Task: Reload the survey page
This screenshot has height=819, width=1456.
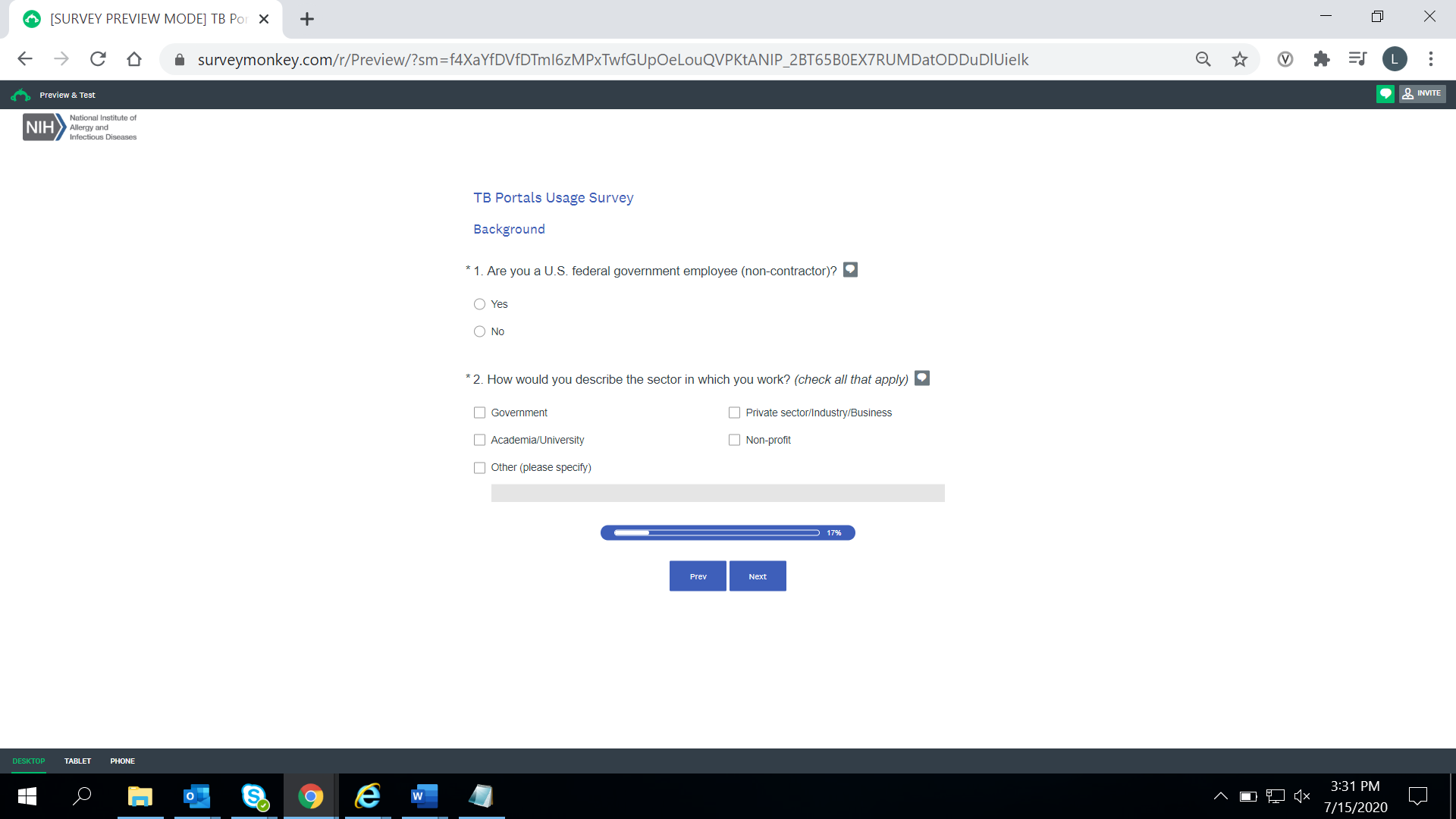Action: [98, 59]
